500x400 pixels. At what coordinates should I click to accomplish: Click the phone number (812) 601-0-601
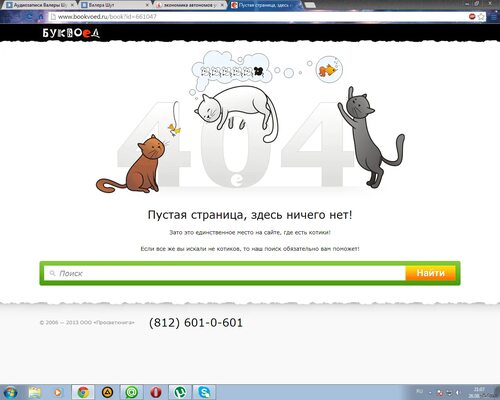click(x=196, y=323)
